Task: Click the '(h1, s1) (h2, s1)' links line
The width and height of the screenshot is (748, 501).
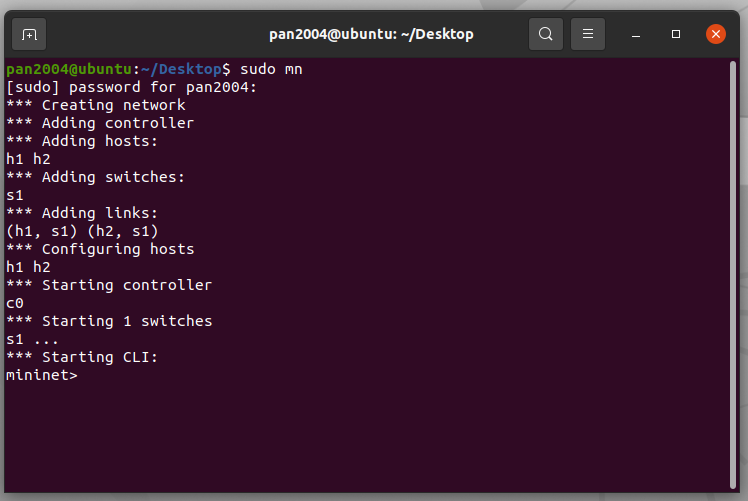Action: 82,231
